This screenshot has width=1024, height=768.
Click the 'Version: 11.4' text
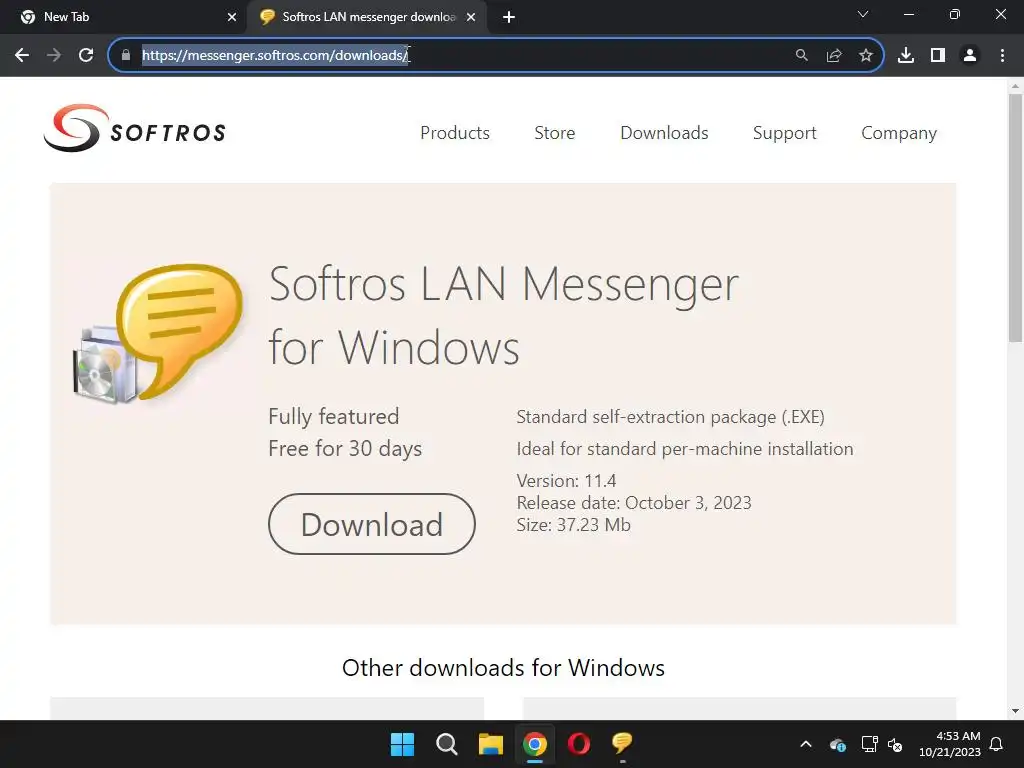[x=566, y=481]
